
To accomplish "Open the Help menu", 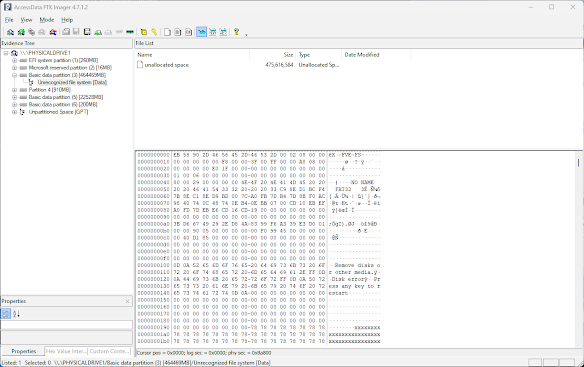I will pos(67,20).
